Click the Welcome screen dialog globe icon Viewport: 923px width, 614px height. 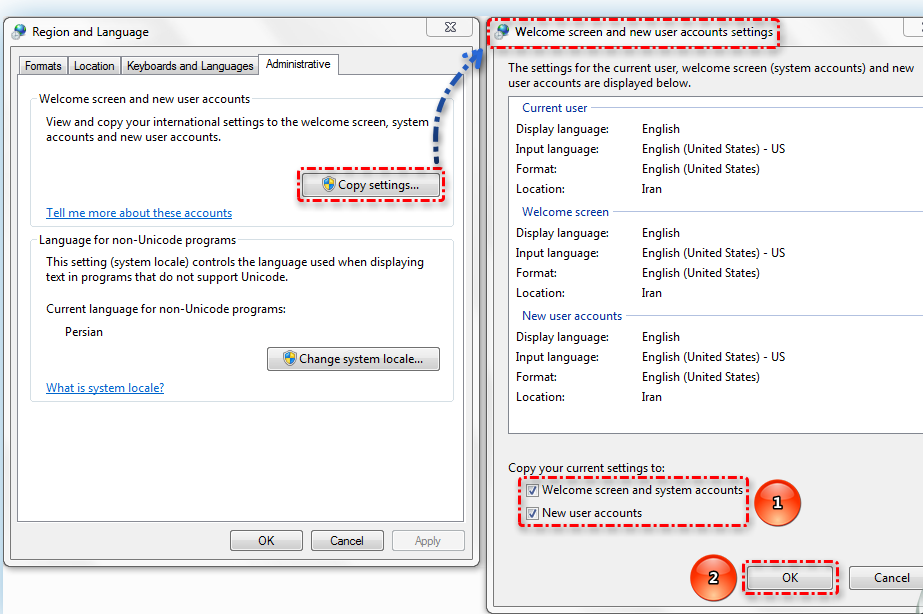pyautogui.click(x=502, y=32)
